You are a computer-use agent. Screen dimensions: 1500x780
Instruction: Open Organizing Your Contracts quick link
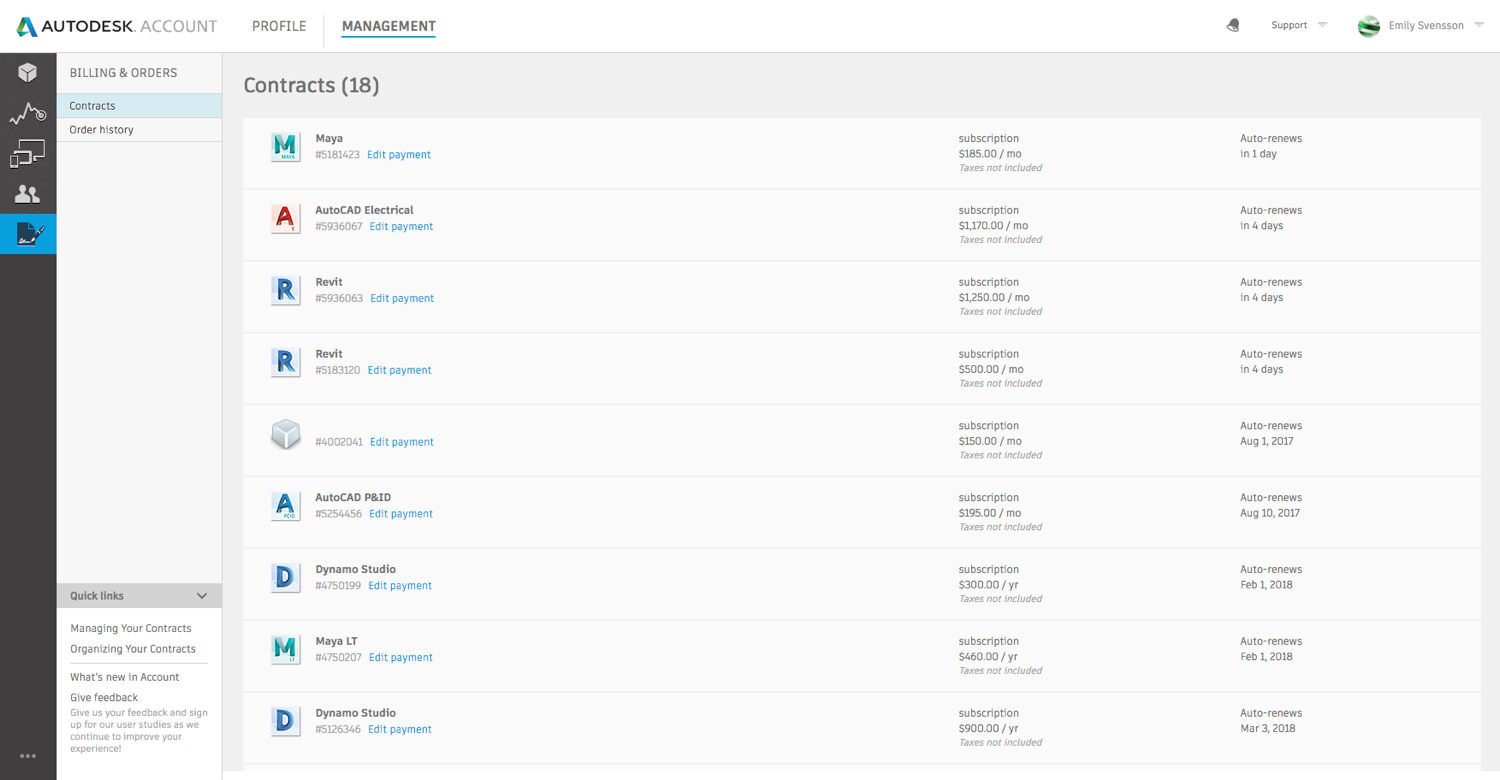(133, 649)
